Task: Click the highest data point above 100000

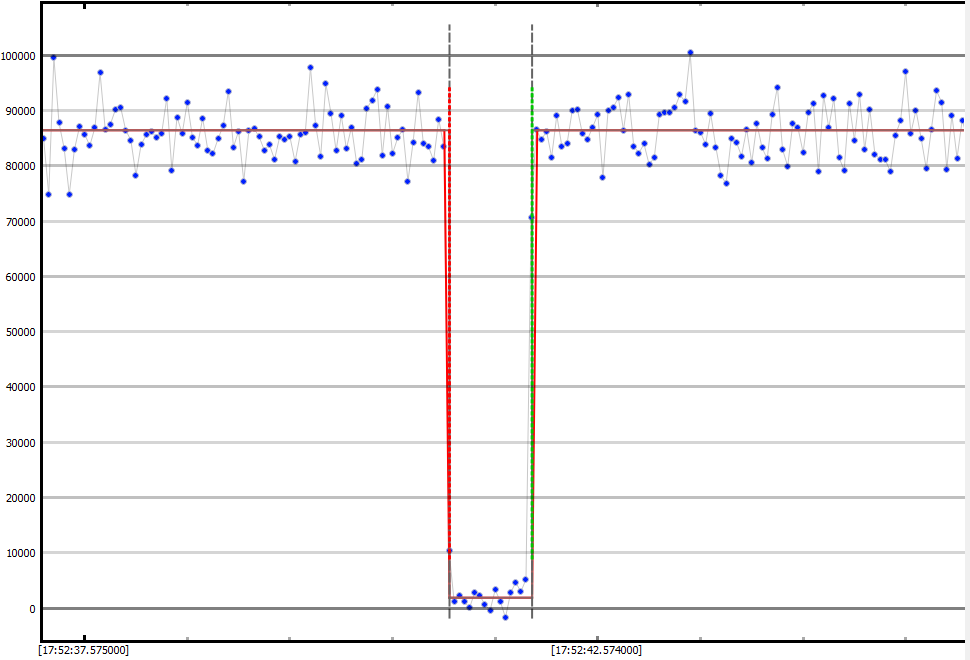Action: (690, 52)
